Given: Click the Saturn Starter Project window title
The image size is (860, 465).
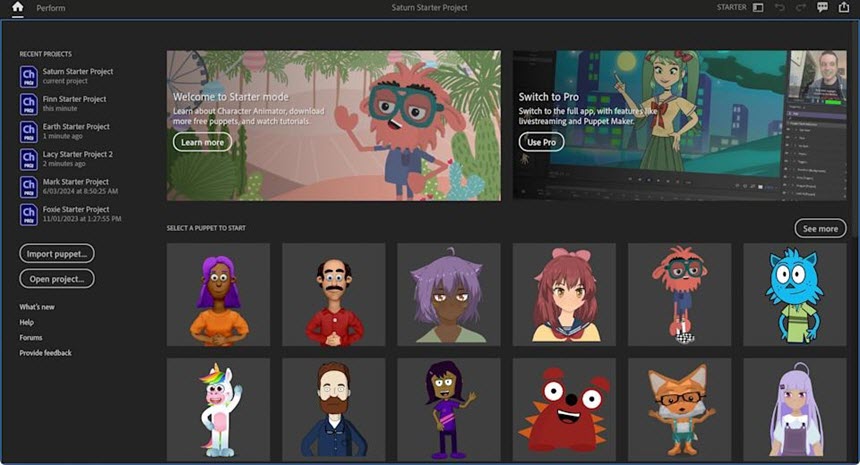Looking at the screenshot, I should (x=429, y=8).
